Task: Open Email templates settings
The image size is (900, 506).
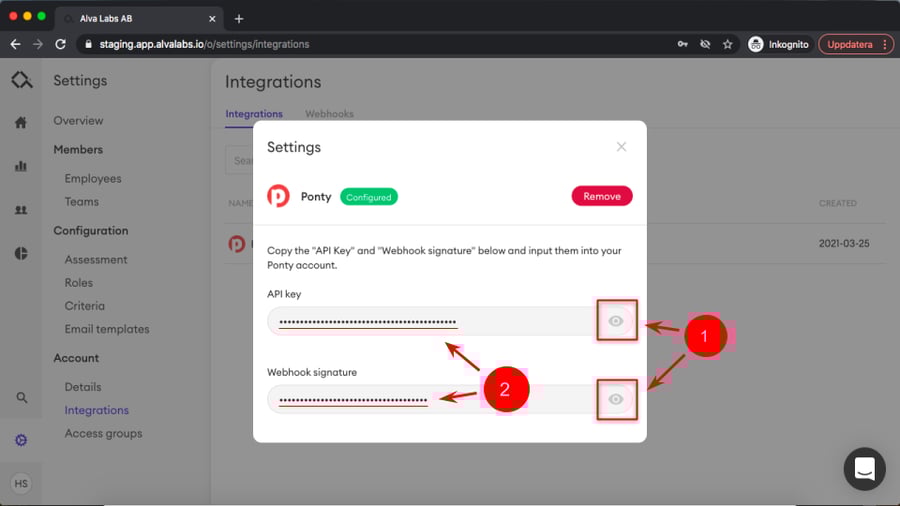Action: [x=107, y=329]
